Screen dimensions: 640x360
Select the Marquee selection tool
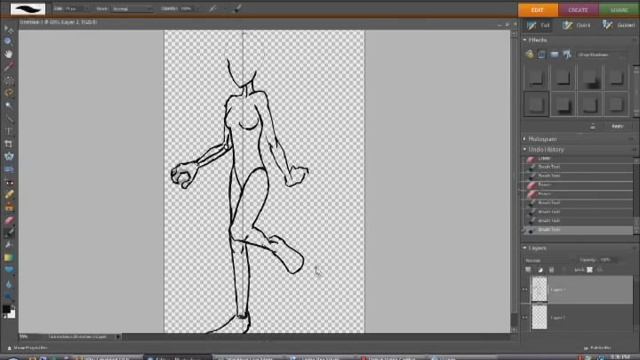8,80
